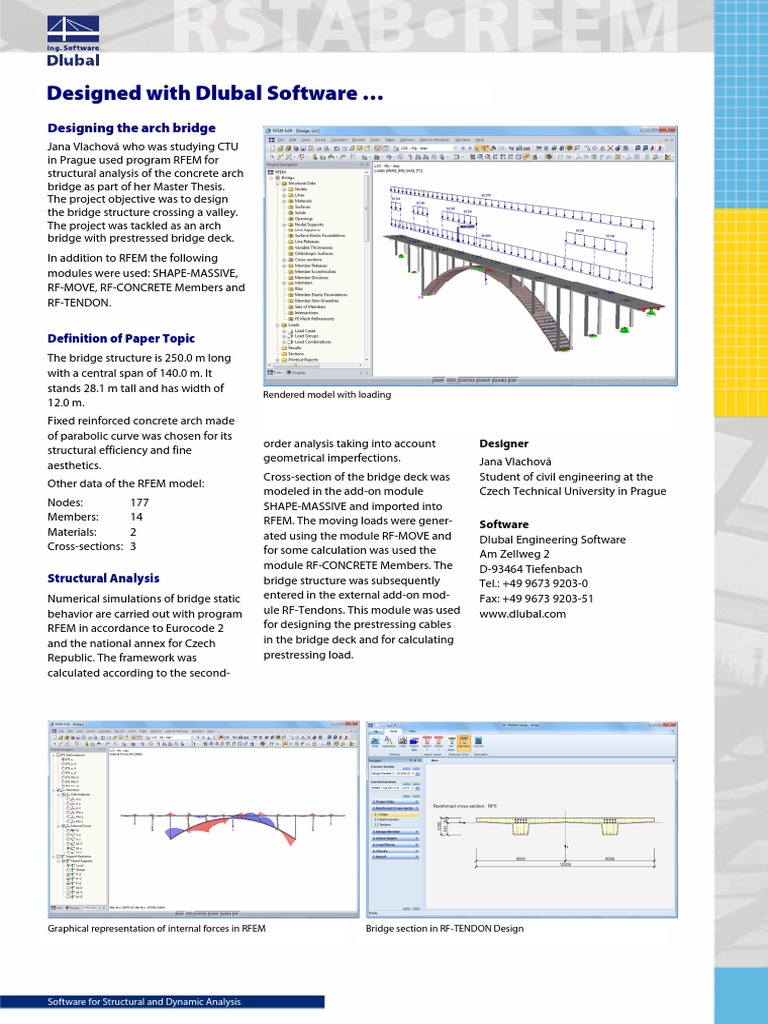Open File menu in the loading RFEM window

pos(281,140)
